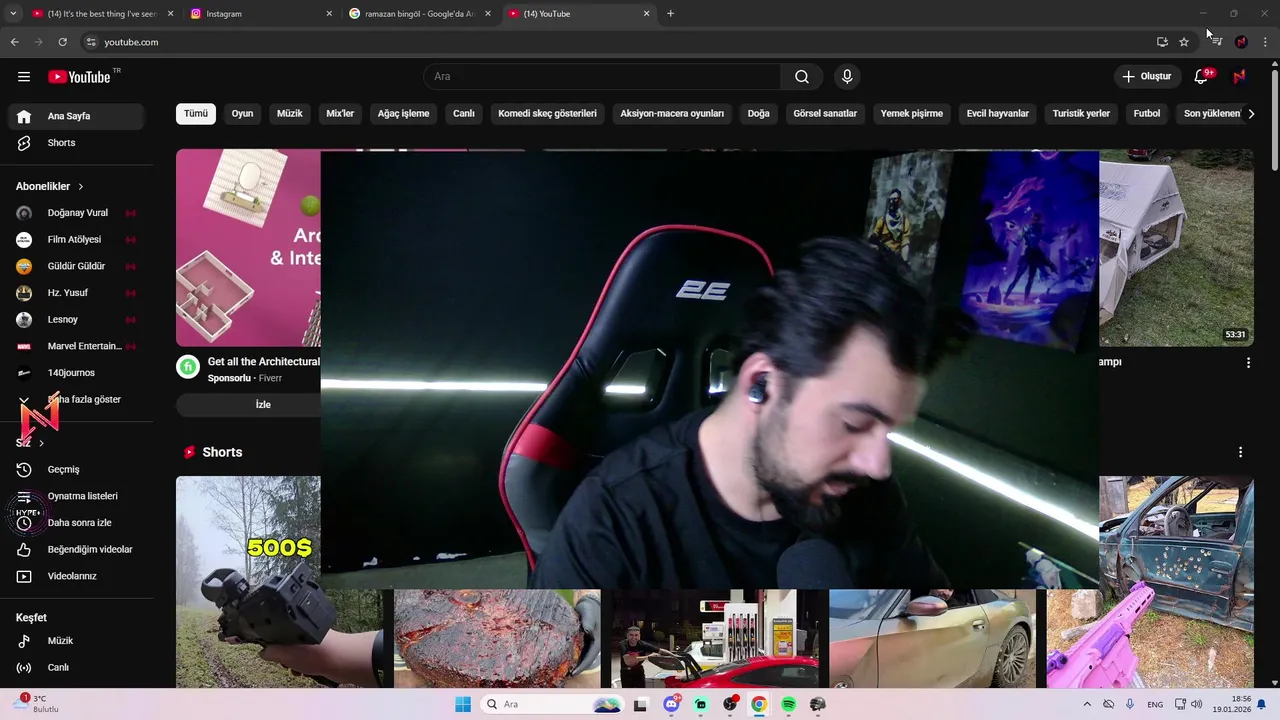Select the Görsel sanatlar chip
The width and height of the screenshot is (1280, 720).
pos(825,114)
